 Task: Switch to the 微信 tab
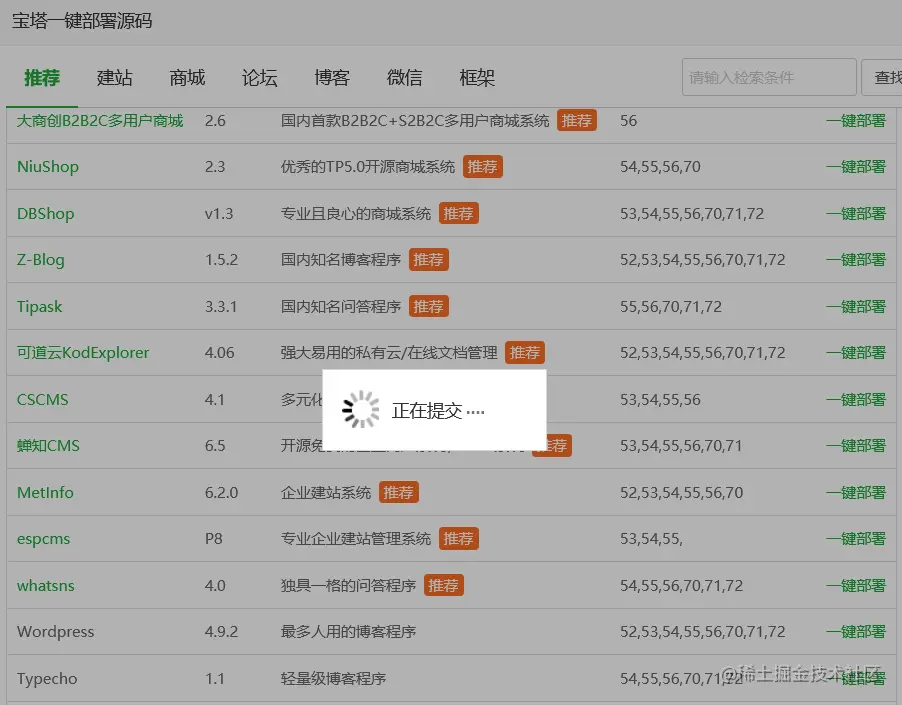pyautogui.click(x=404, y=78)
